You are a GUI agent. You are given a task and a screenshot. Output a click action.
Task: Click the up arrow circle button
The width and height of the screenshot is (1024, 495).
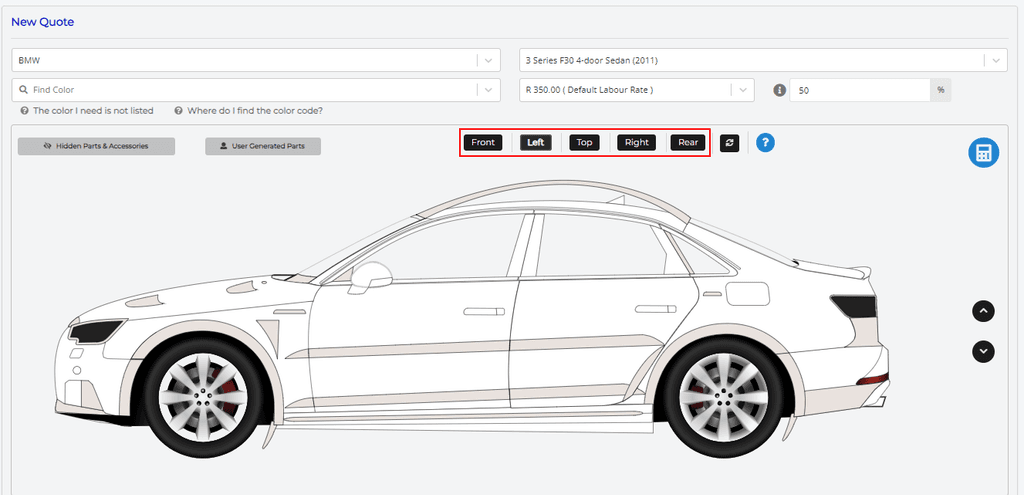tap(984, 311)
